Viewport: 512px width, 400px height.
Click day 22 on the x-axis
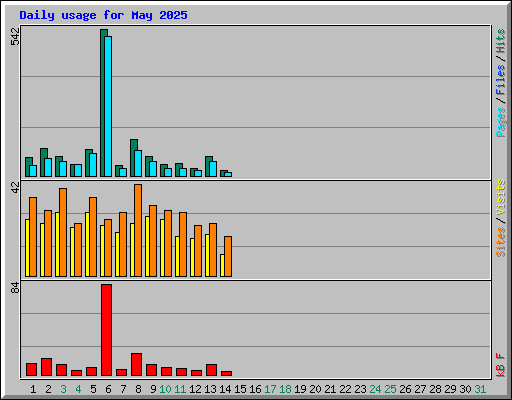coord(345,389)
